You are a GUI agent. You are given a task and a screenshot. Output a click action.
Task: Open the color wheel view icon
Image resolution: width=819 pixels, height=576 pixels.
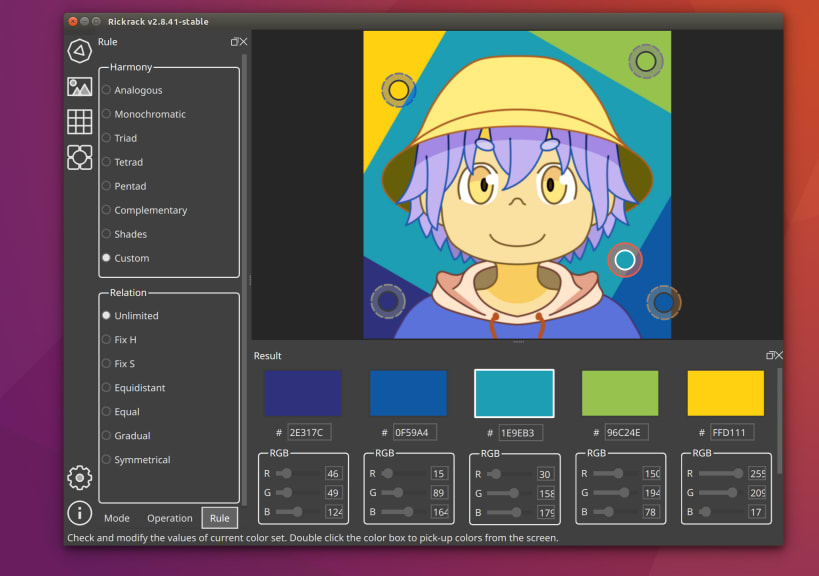[80, 51]
